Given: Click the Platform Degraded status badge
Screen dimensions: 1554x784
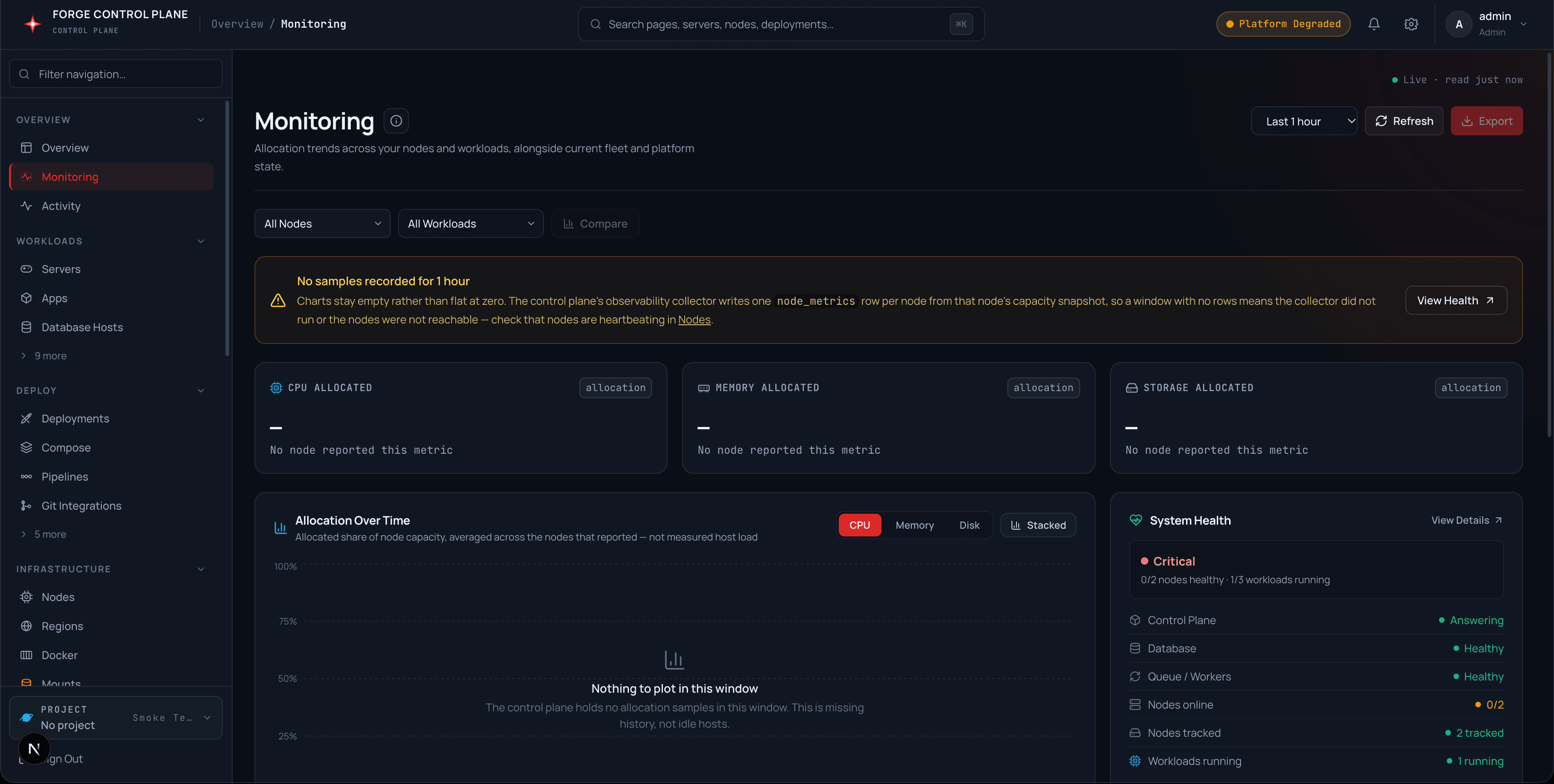Looking at the screenshot, I should 1283,24.
